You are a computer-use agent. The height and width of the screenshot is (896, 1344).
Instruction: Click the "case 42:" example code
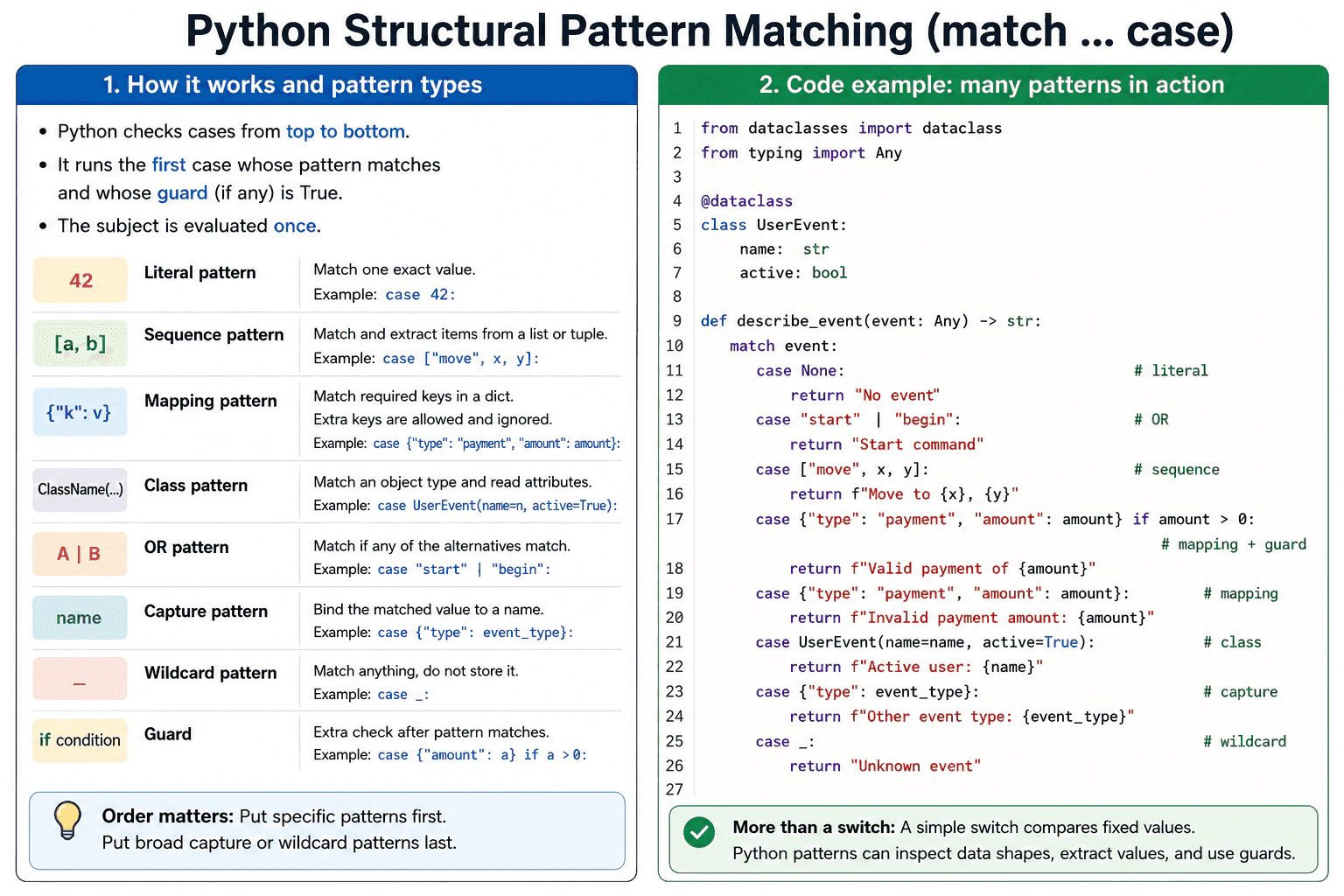coord(421,295)
